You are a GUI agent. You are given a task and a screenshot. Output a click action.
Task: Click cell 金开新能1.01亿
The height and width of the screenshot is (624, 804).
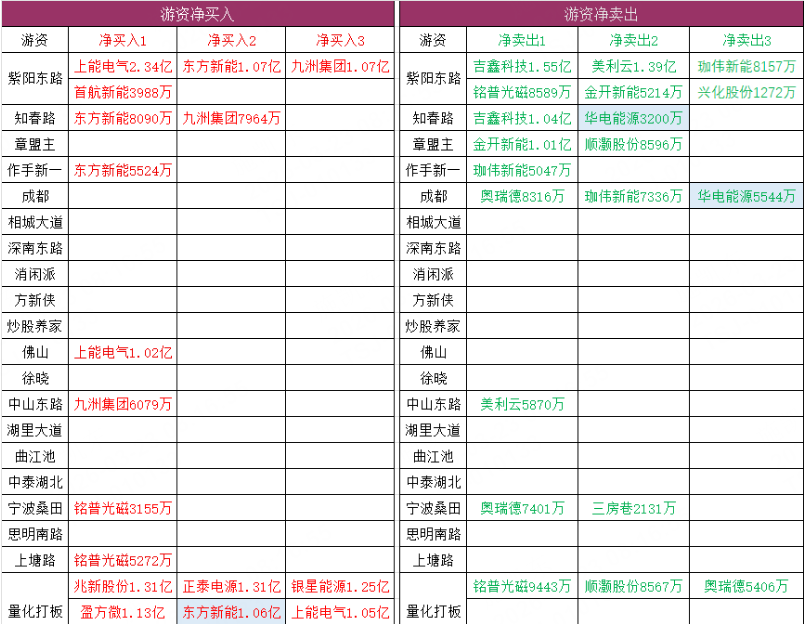[x=522, y=144]
